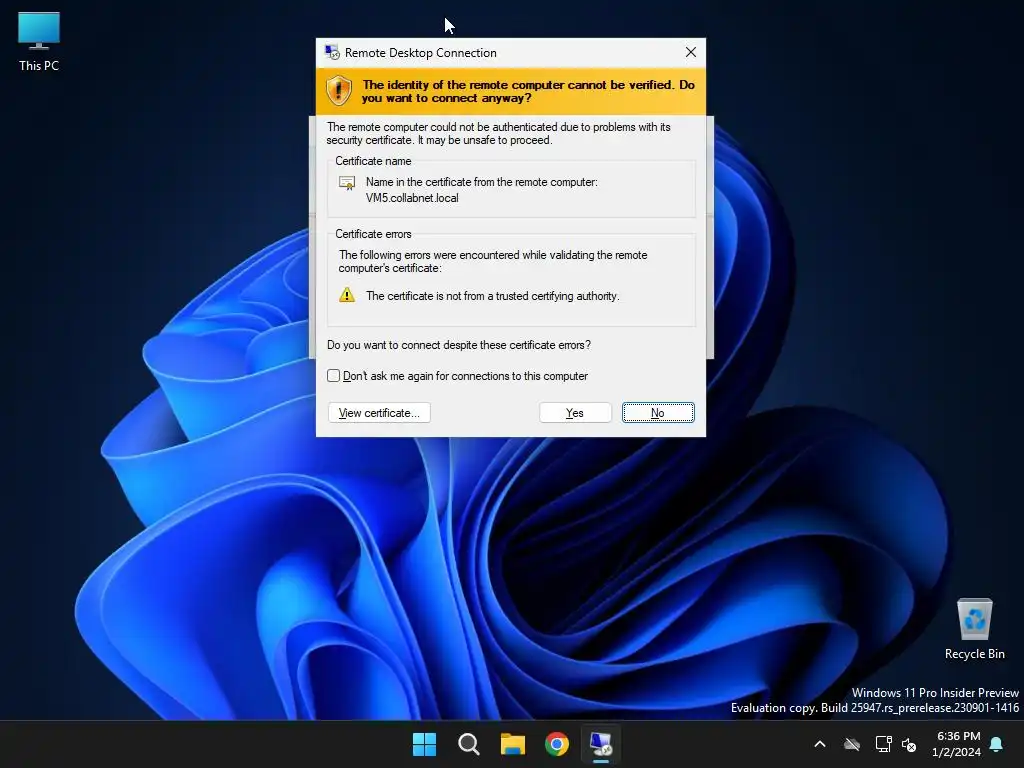Click Yes to connect anyway
The height and width of the screenshot is (768, 1024).
pyautogui.click(x=575, y=413)
